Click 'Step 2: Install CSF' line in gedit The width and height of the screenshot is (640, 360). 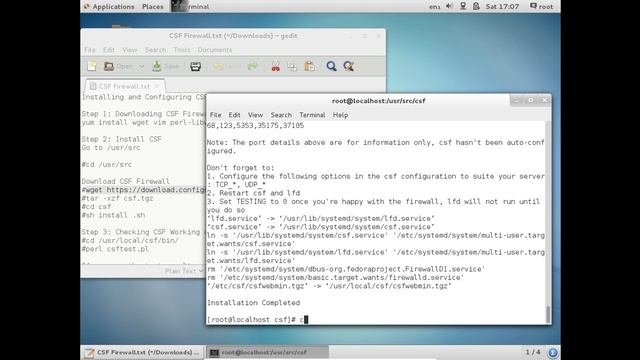[122, 139]
